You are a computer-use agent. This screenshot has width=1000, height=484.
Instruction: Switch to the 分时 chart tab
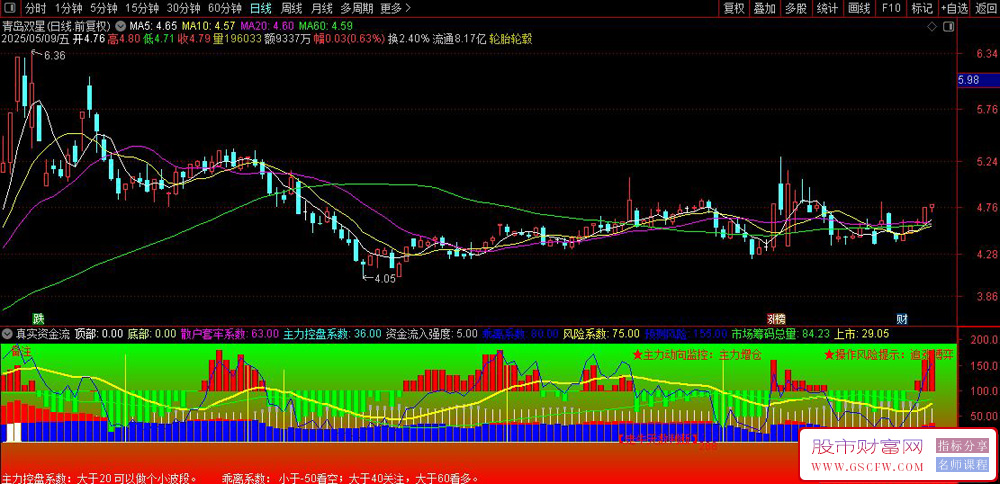coord(35,8)
